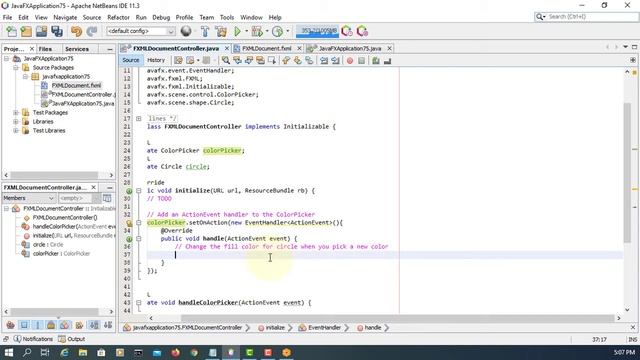Open File Explorer from the taskbar
The width and height of the screenshot is (640, 360).
click(x=83, y=352)
